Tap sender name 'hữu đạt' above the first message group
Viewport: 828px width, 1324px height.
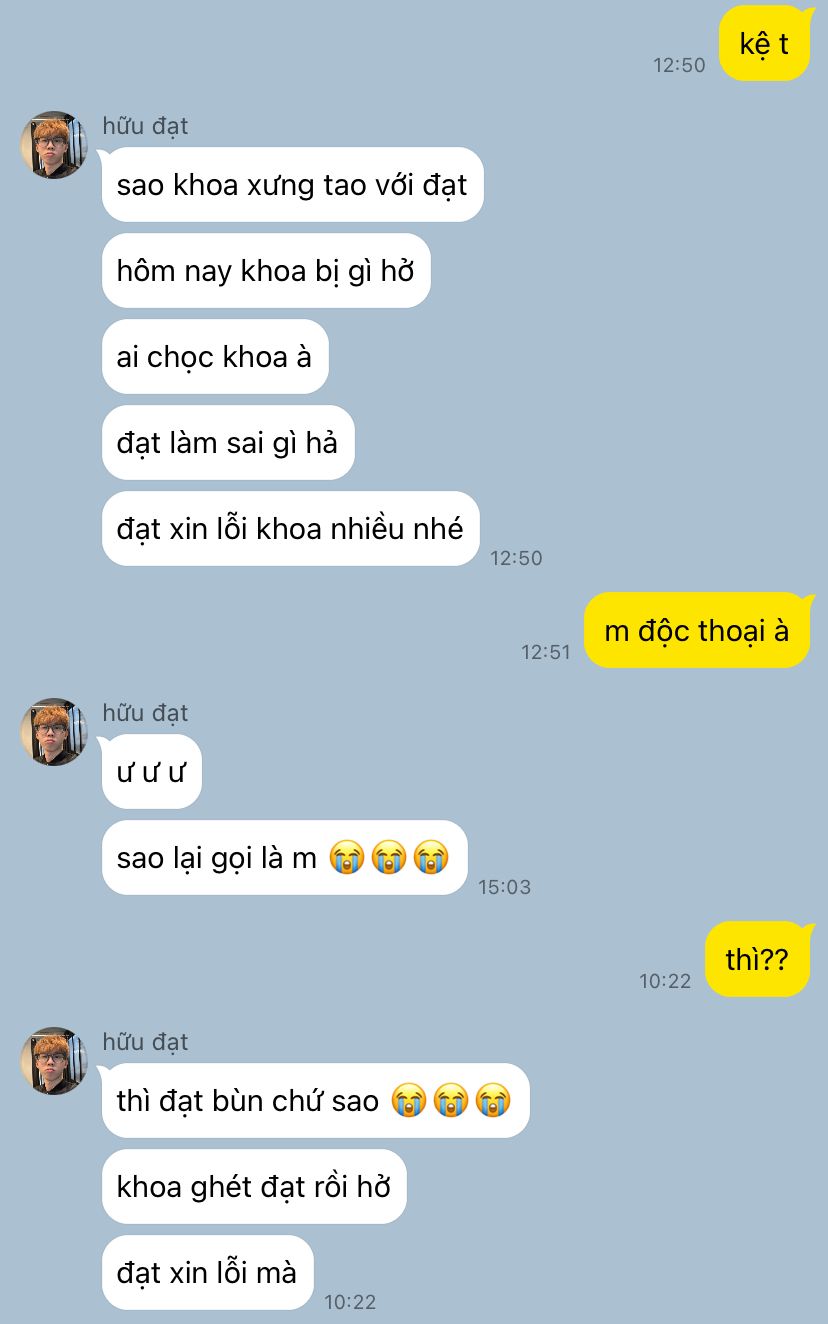[145, 126]
